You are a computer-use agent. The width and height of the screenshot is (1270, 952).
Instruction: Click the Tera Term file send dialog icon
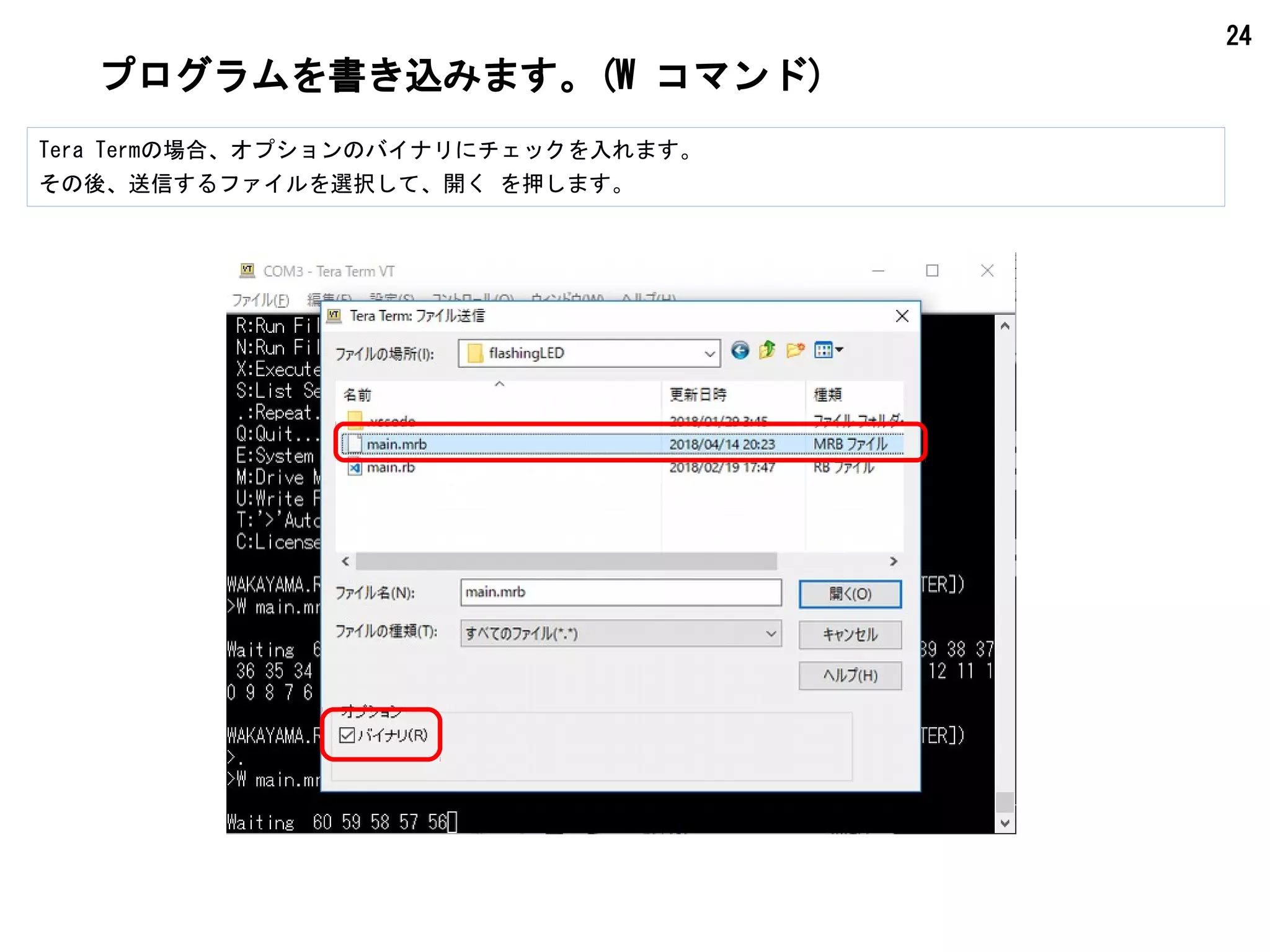(x=335, y=315)
